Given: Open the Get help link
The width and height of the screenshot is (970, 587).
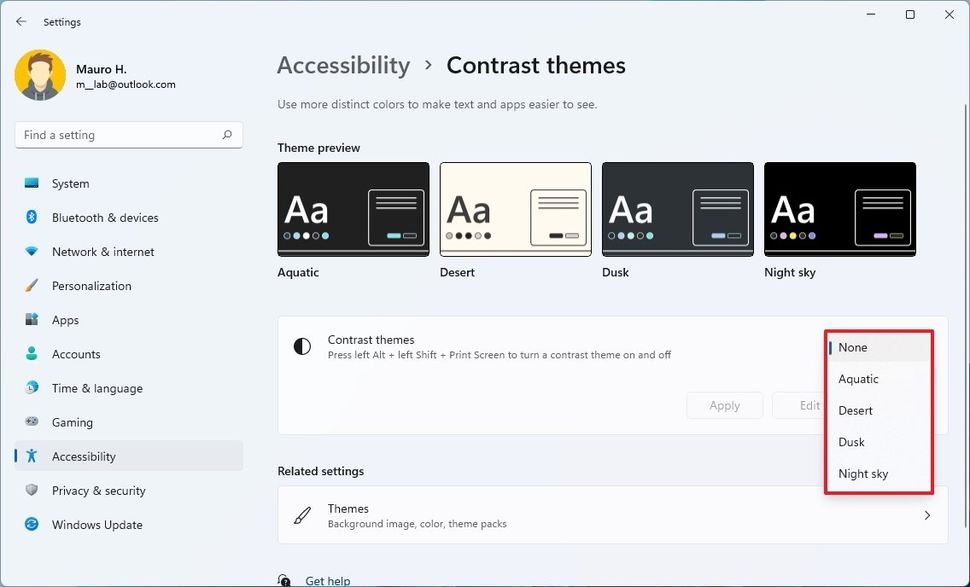Looking at the screenshot, I should (327, 580).
